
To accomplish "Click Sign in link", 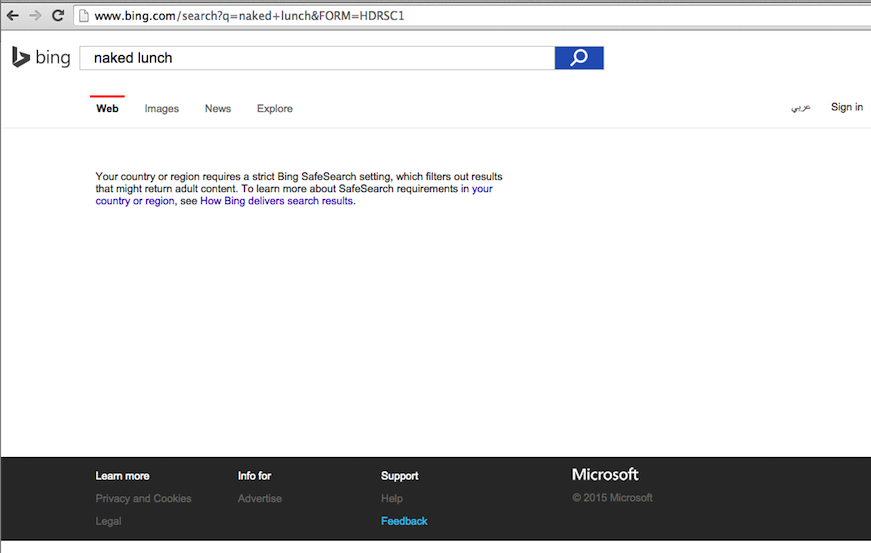I will [846, 107].
